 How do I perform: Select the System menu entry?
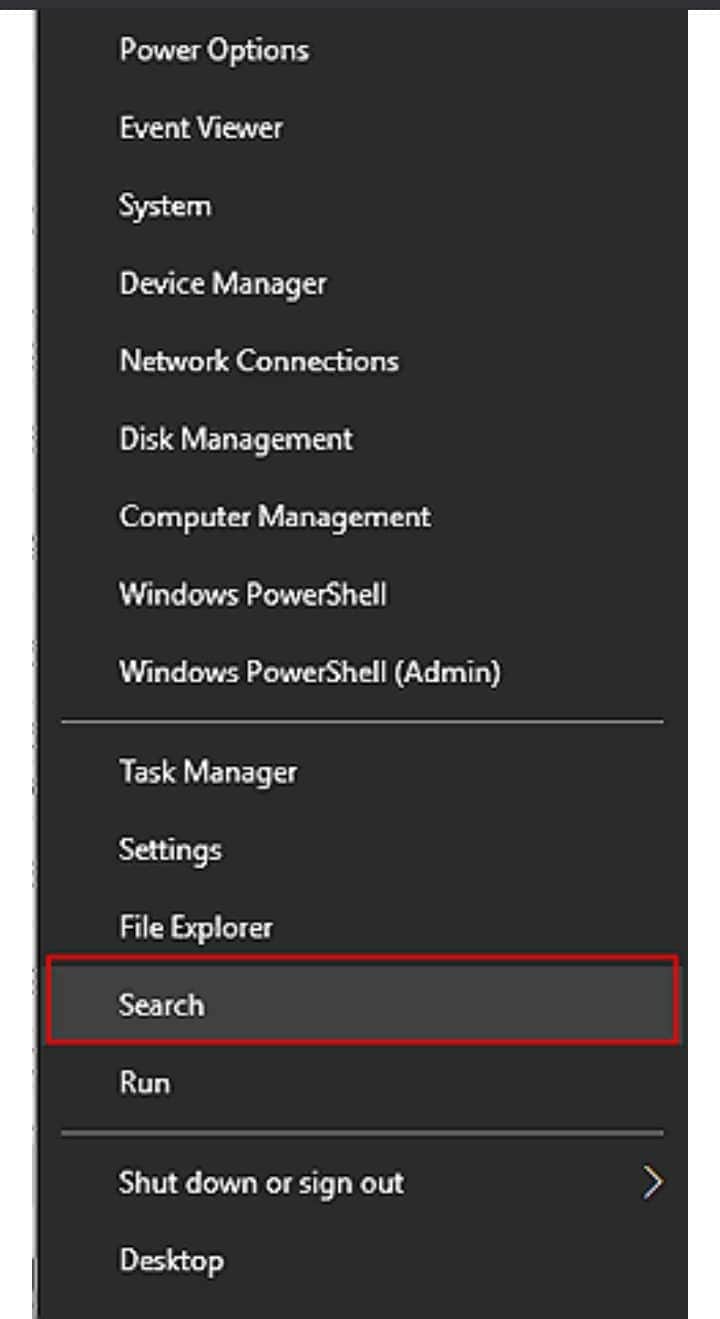tap(165, 206)
